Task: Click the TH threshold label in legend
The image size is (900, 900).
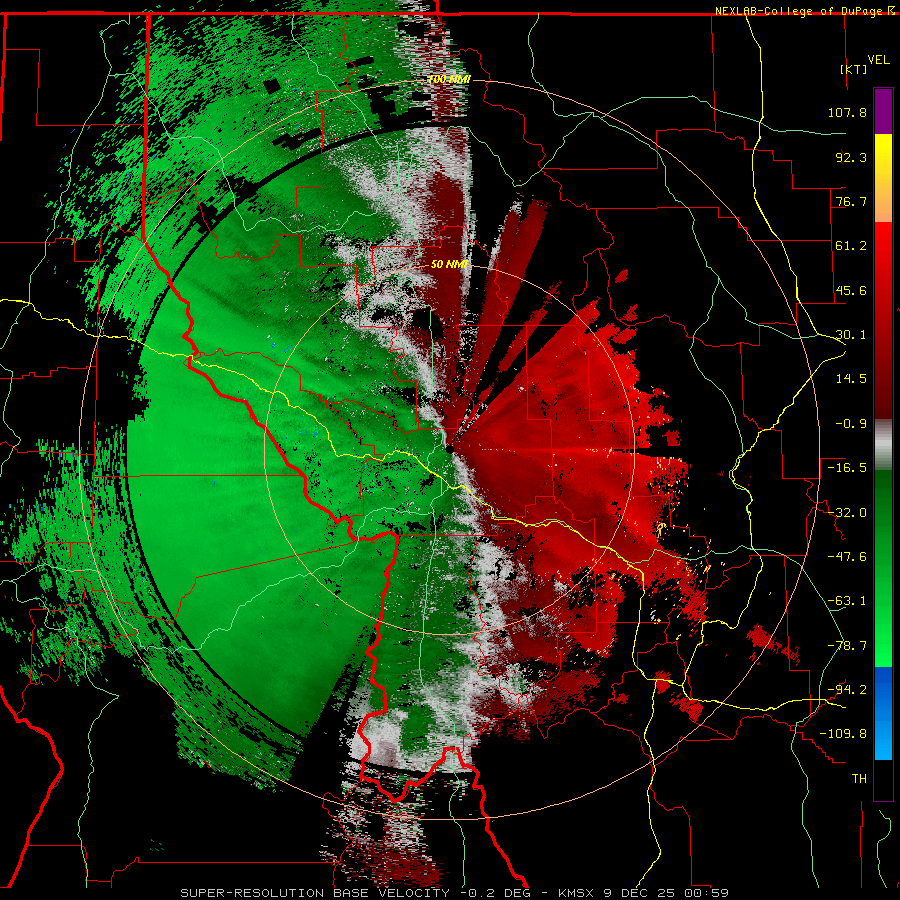Action: [859, 778]
